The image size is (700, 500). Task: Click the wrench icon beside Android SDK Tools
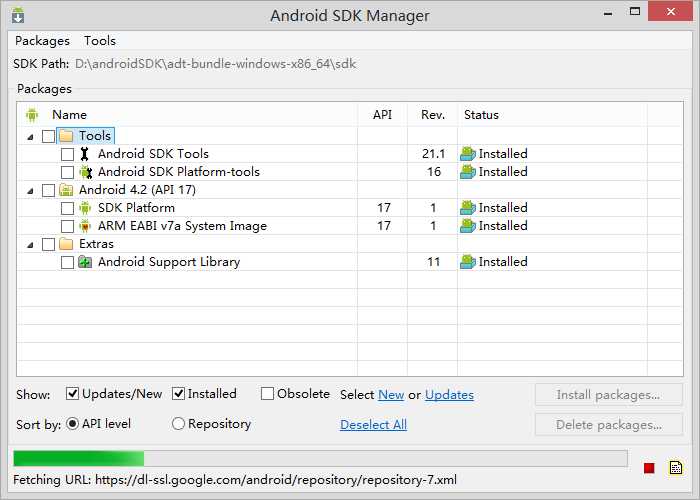tap(84, 154)
